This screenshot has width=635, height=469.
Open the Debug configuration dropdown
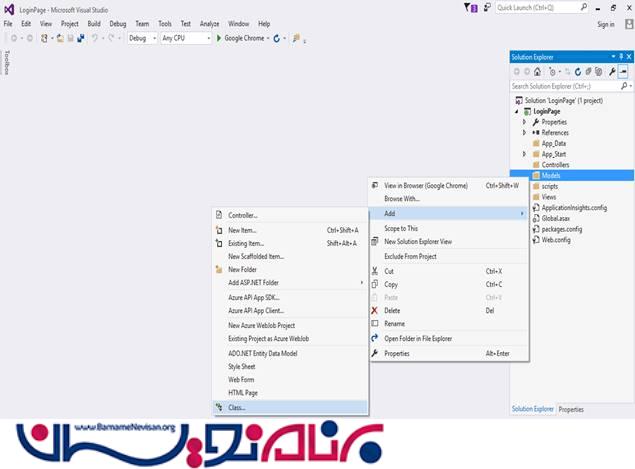tap(142, 38)
